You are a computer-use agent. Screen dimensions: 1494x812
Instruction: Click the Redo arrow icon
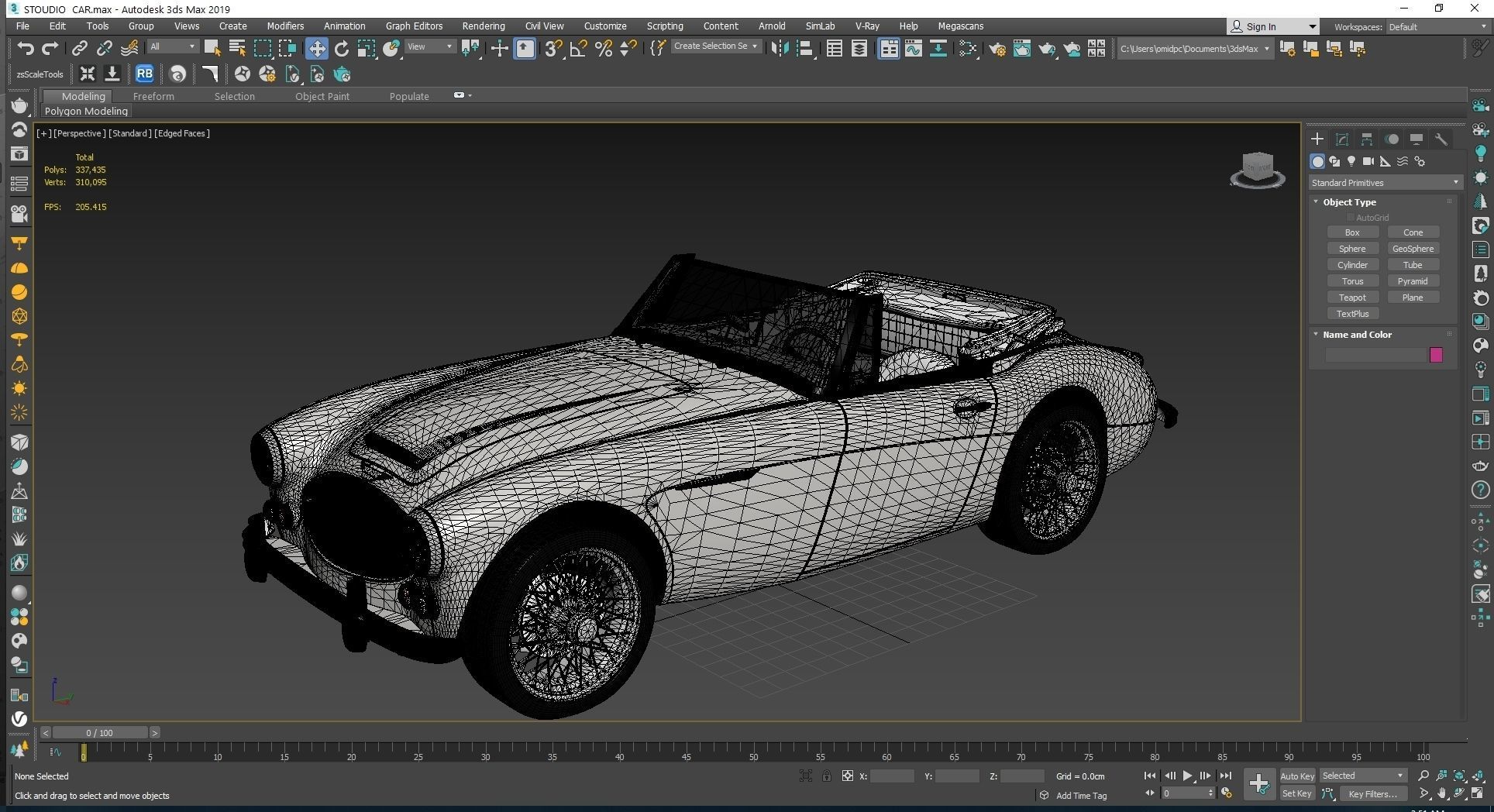click(50, 49)
